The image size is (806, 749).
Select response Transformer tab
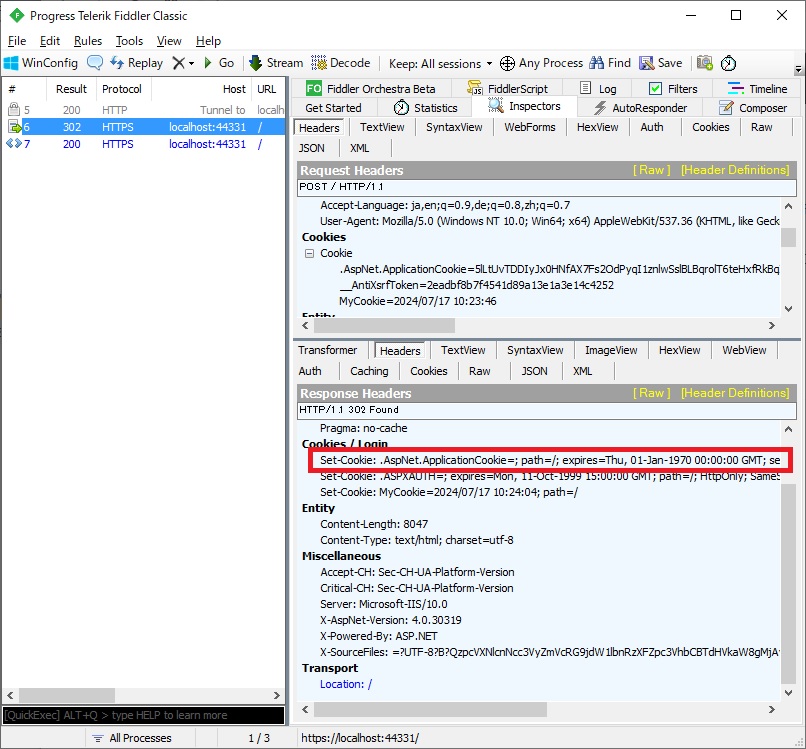coord(327,350)
